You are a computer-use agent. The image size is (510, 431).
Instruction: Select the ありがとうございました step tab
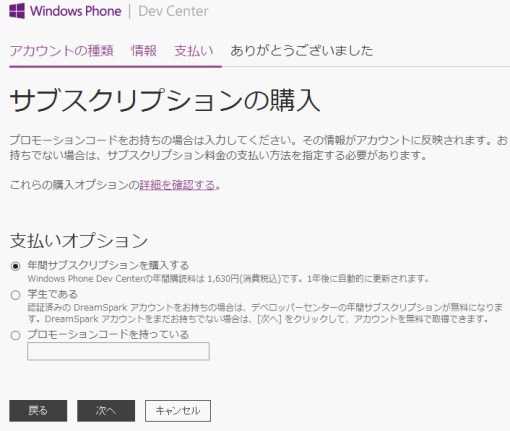pos(301,51)
